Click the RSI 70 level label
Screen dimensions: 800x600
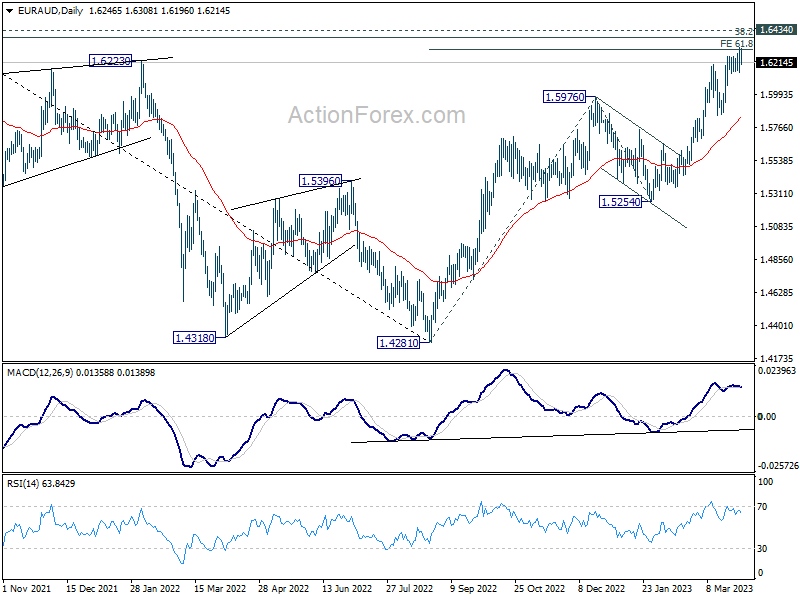(762, 507)
